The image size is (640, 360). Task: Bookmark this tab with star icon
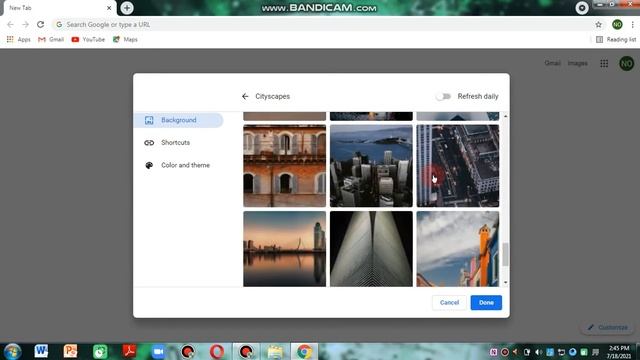point(598,24)
